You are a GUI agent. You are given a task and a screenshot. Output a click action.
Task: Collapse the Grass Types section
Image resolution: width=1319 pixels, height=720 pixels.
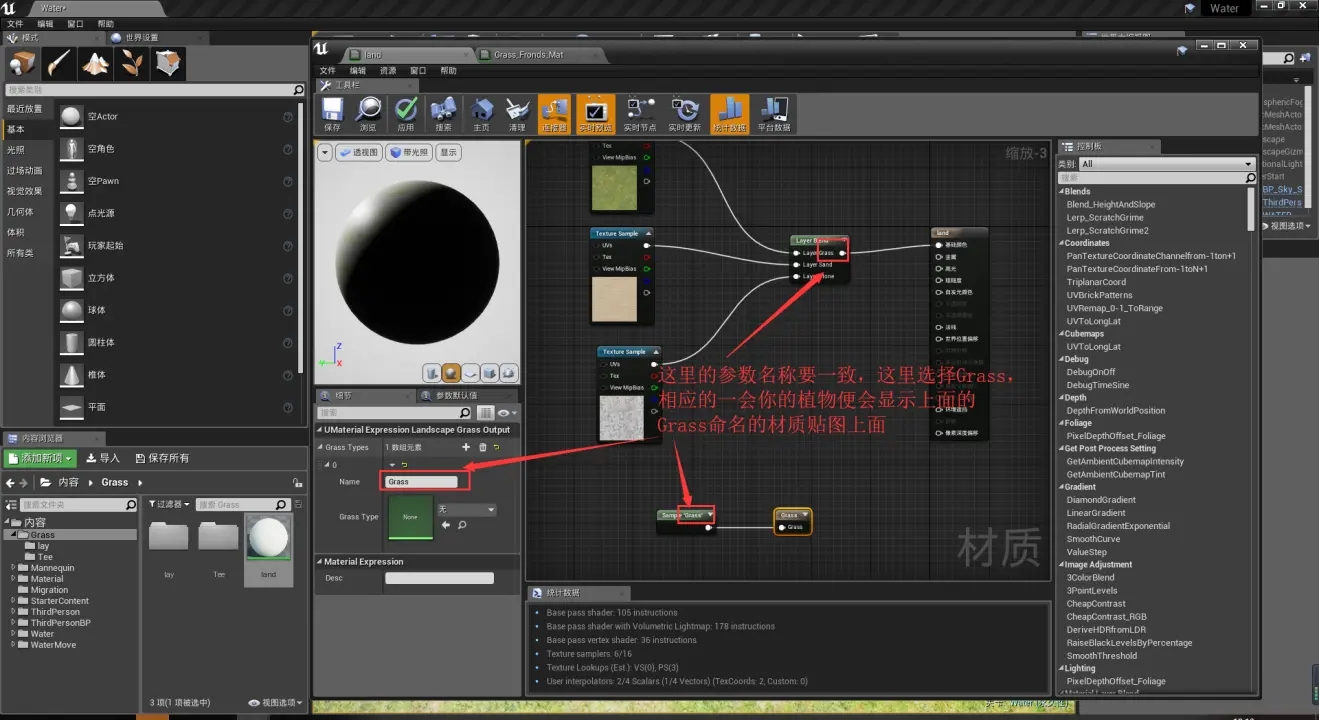pyautogui.click(x=322, y=447)
